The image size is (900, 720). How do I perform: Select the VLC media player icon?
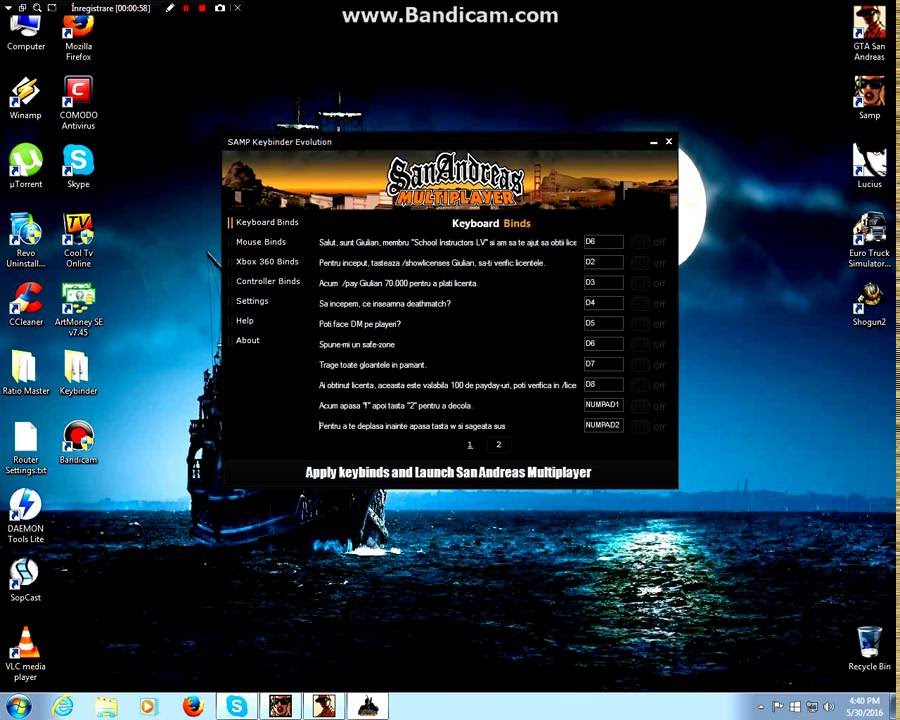tap(25, 653)
